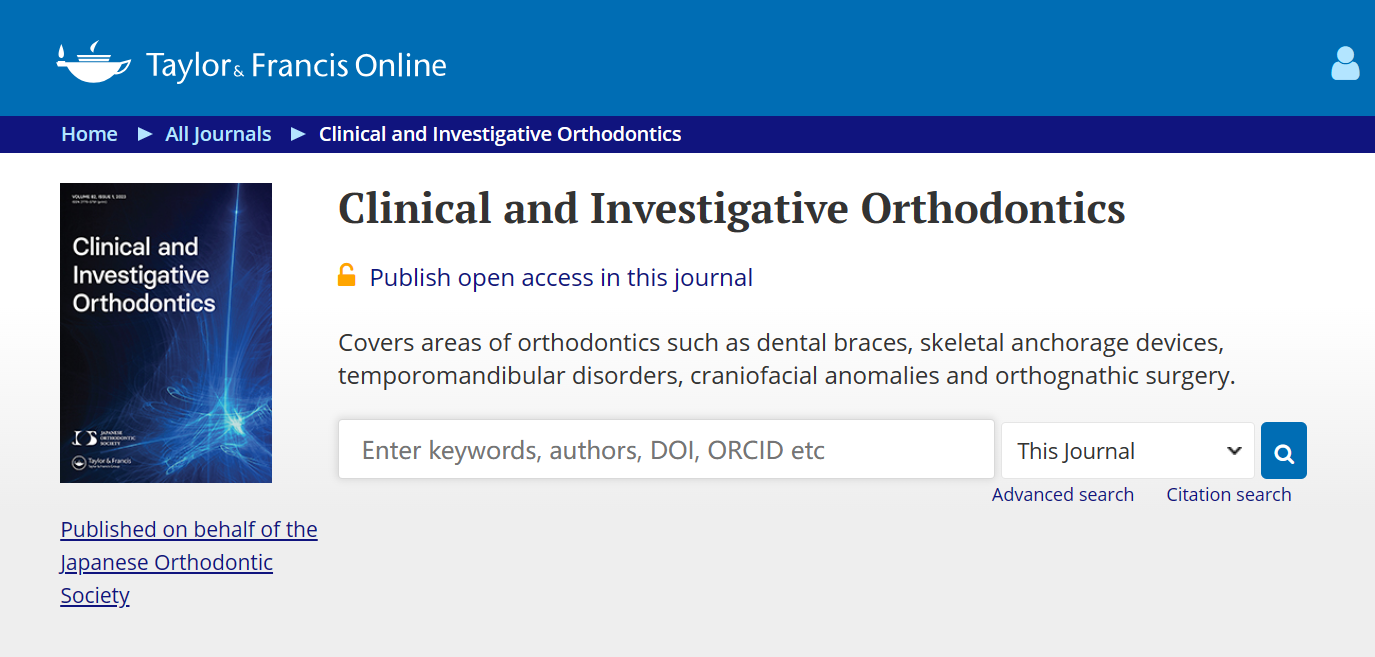Open All Journals breadcrumb link

point(218,134)
